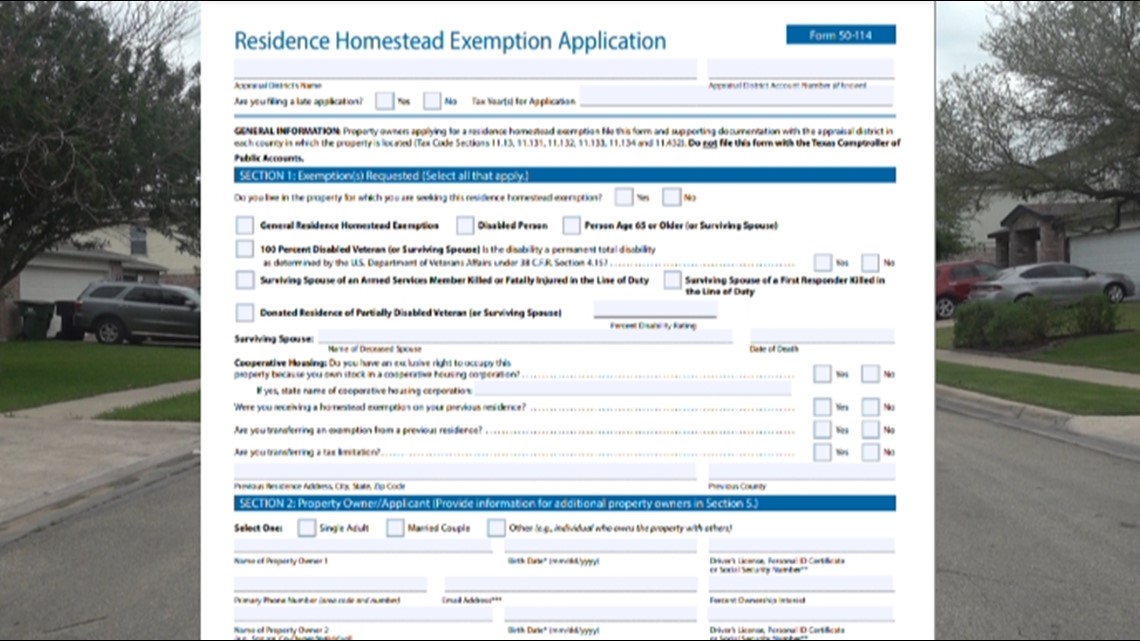Check Yes for filing a late application
This screenshot has height=641, width=1140.
pos(385,101)
